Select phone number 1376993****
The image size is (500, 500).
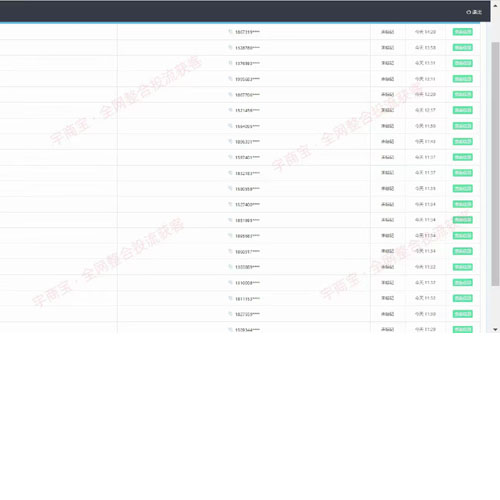247,63
